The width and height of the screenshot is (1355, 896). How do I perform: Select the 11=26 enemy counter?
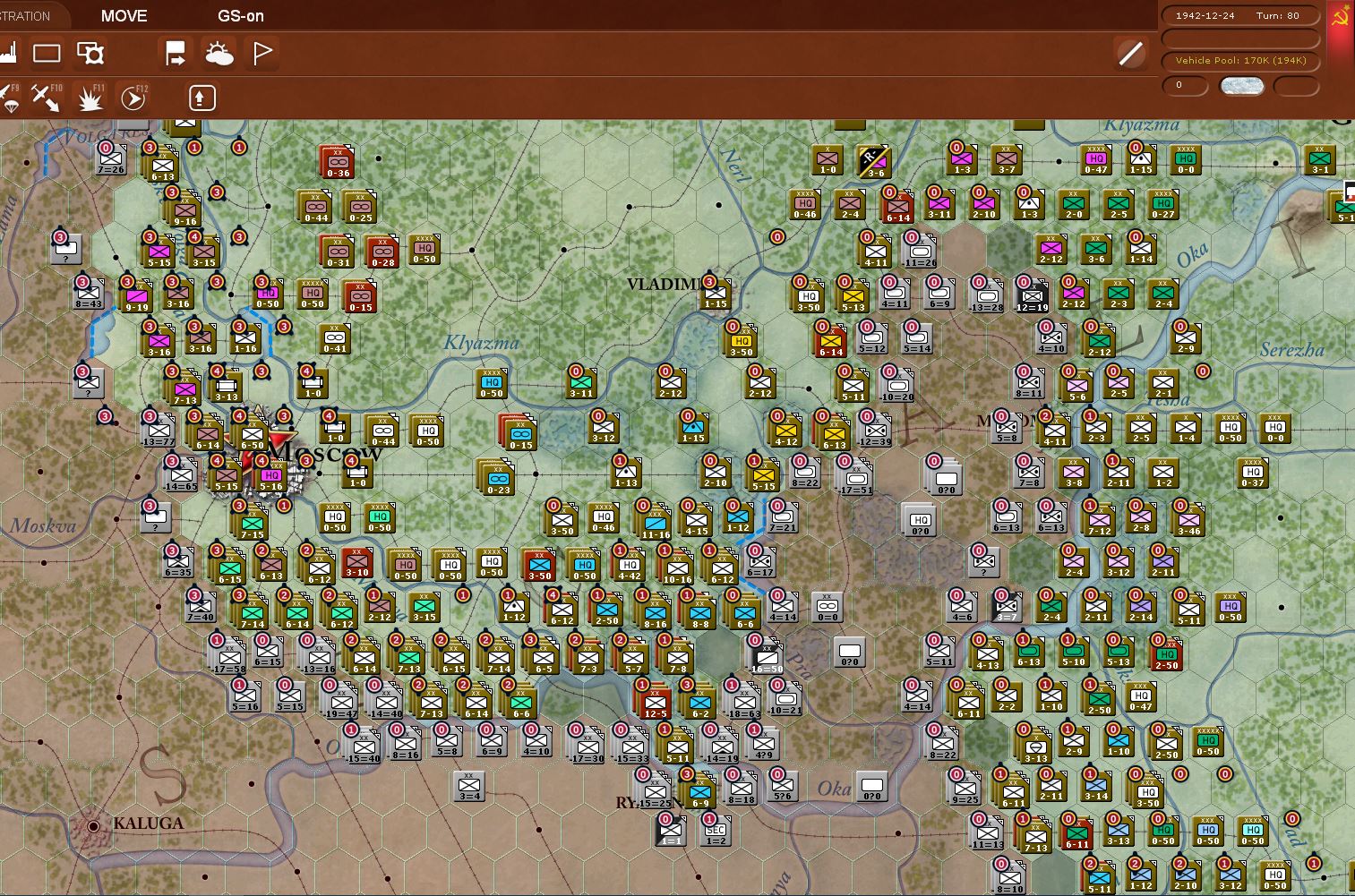(x=920, y=250)
